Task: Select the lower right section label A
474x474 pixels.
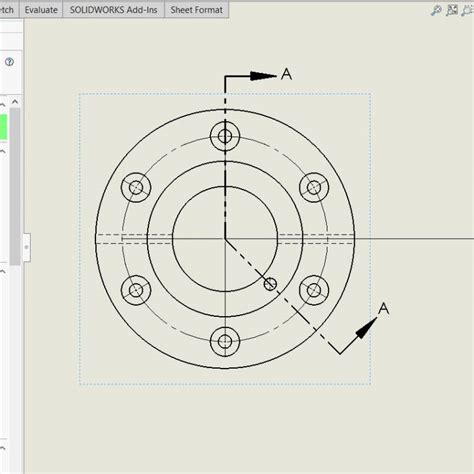Action: 384,308
